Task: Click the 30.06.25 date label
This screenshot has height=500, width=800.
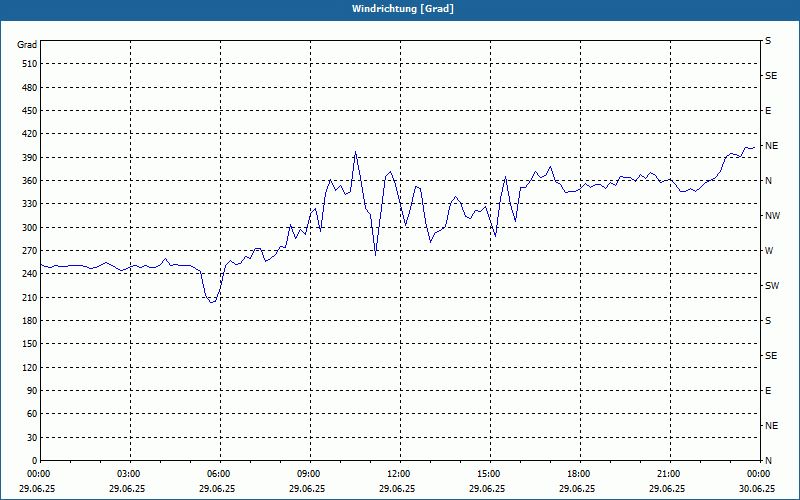Action: [757, 488]
